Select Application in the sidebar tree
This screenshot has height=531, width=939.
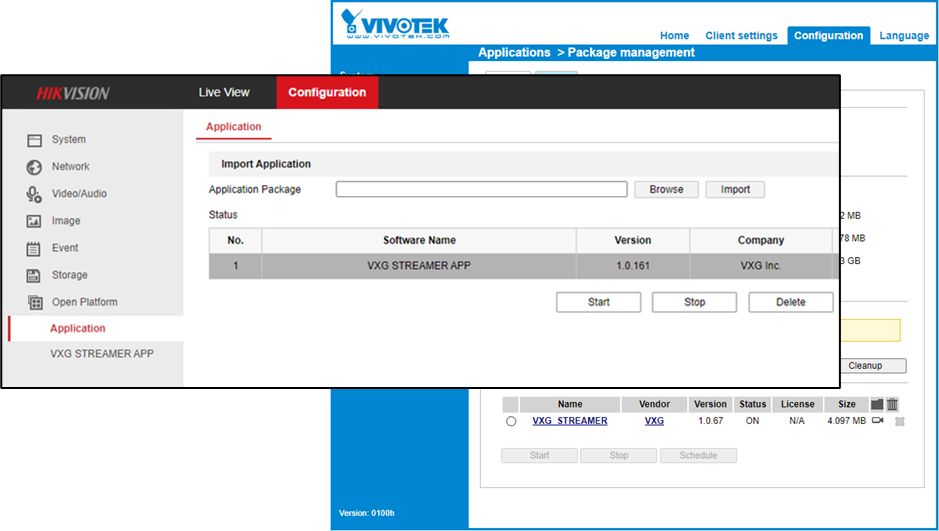[78, 328]
